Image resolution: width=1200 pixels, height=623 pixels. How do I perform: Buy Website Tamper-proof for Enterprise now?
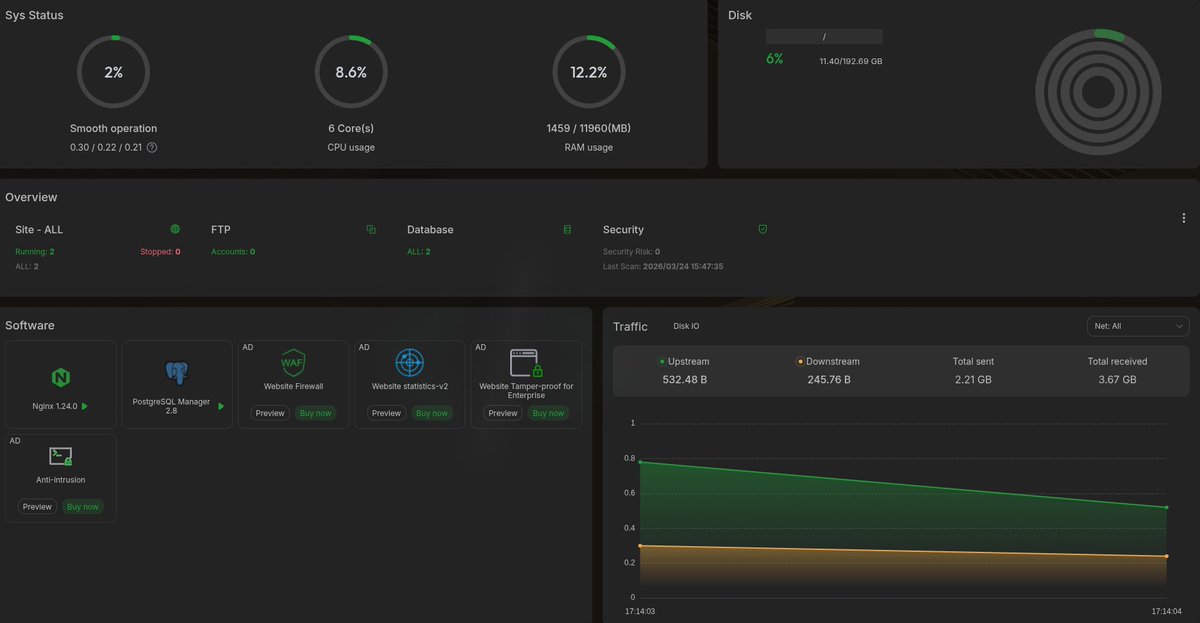click(548, 413)
